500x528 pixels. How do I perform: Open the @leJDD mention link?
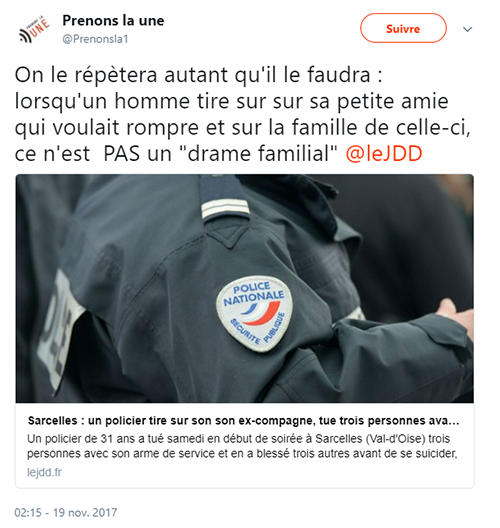click(x=384, y=154)
